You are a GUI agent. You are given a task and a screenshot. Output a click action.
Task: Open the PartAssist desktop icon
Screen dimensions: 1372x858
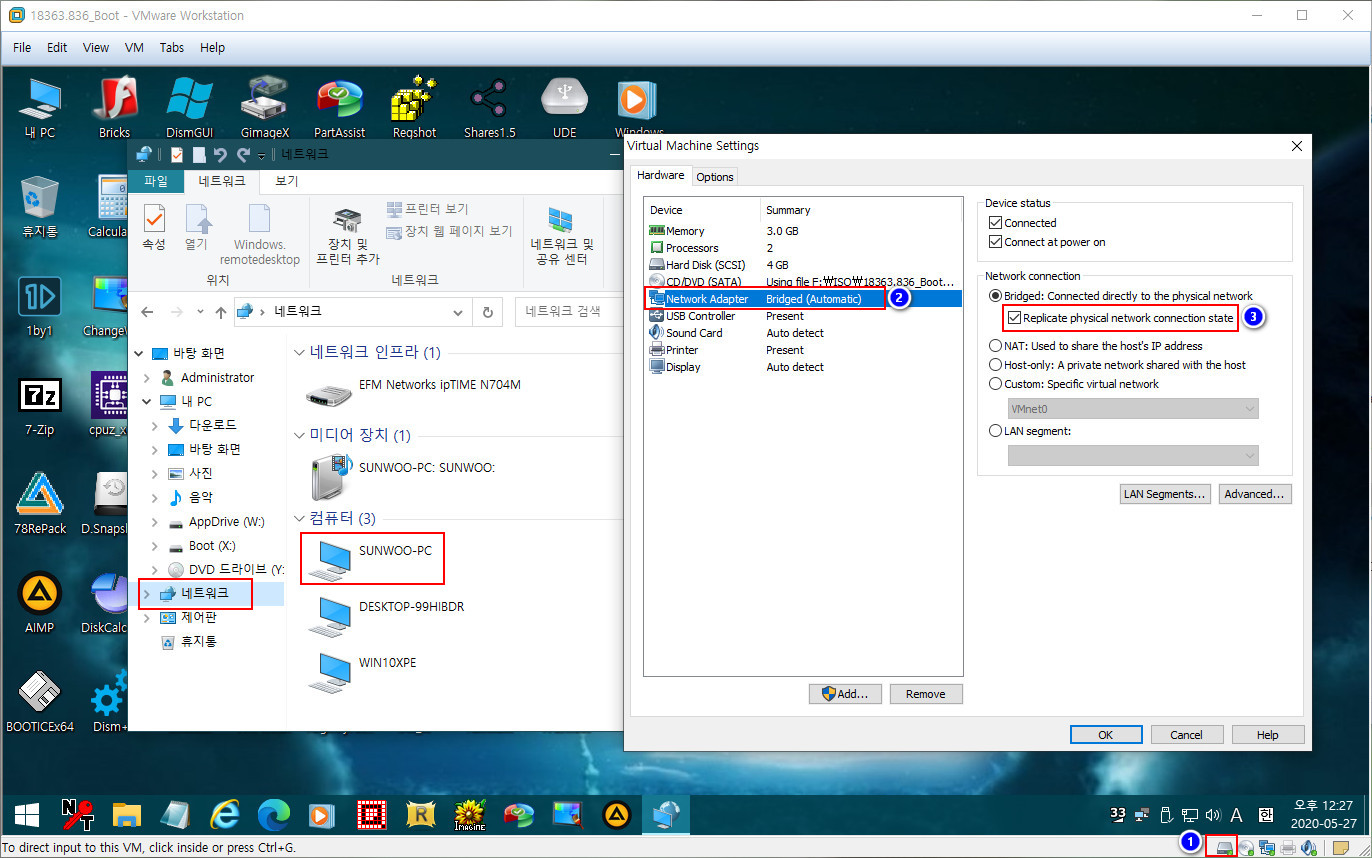point(340,107)
